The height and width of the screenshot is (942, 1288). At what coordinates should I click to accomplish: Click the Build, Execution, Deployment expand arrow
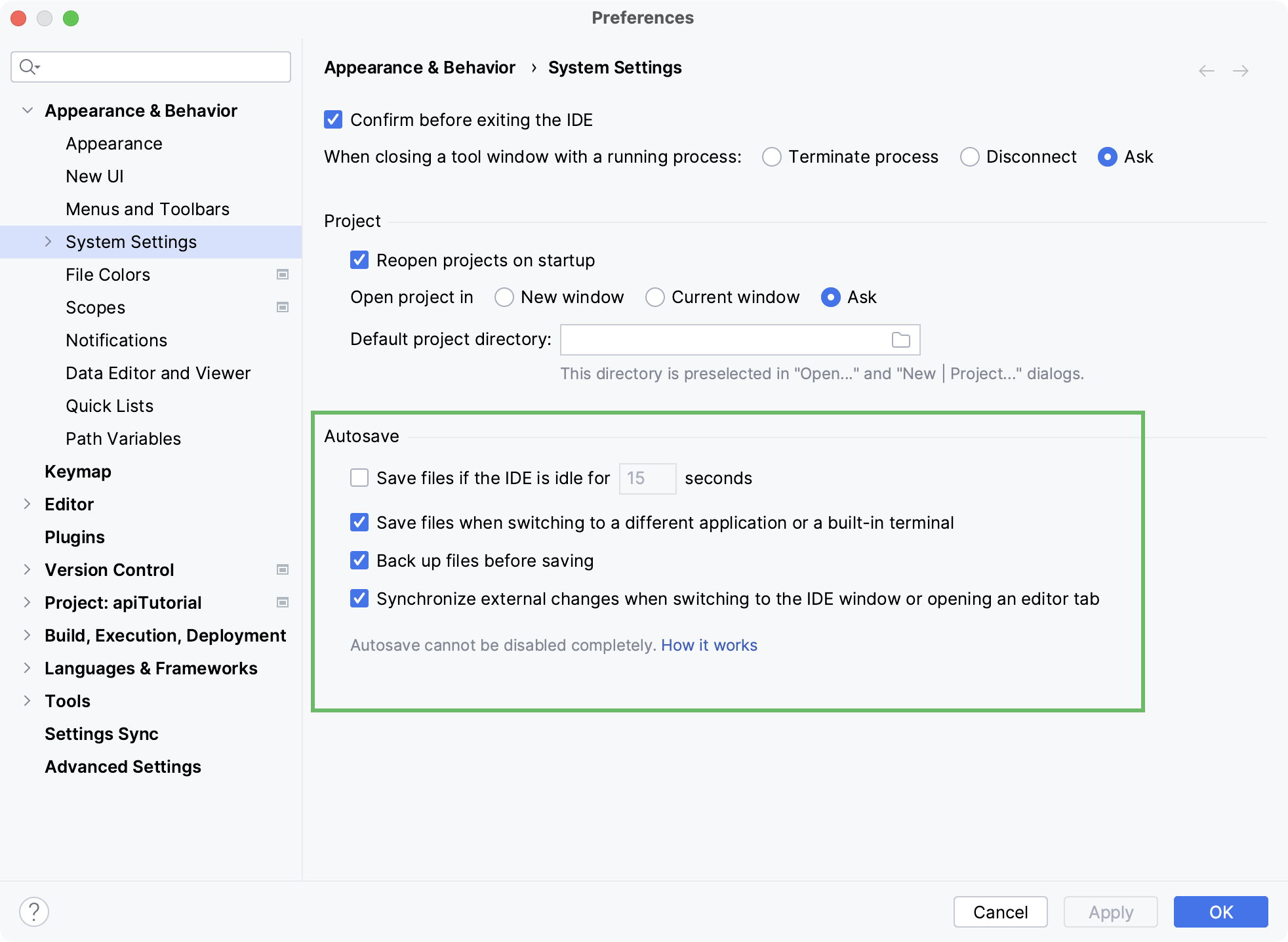[26, 635]
